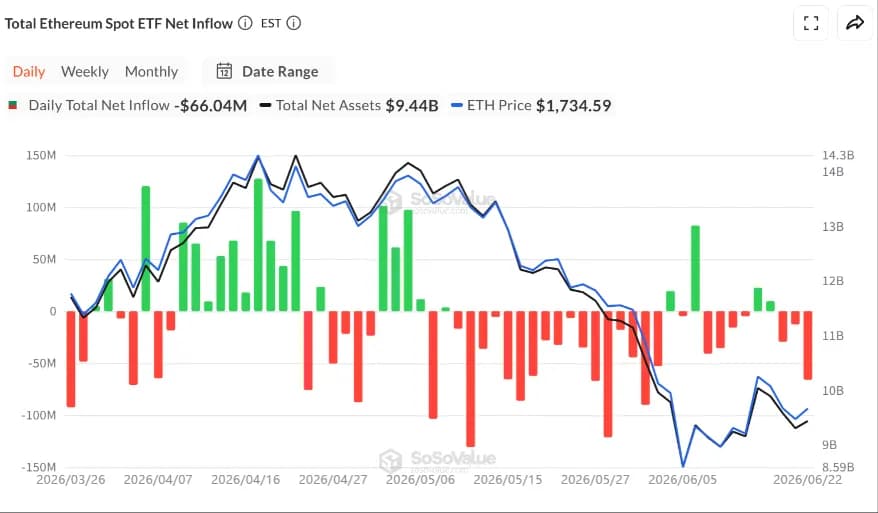The width and height of the screenshot is (878, 513).
Task: Open info icon beside chart title
Action: point(245,23)
